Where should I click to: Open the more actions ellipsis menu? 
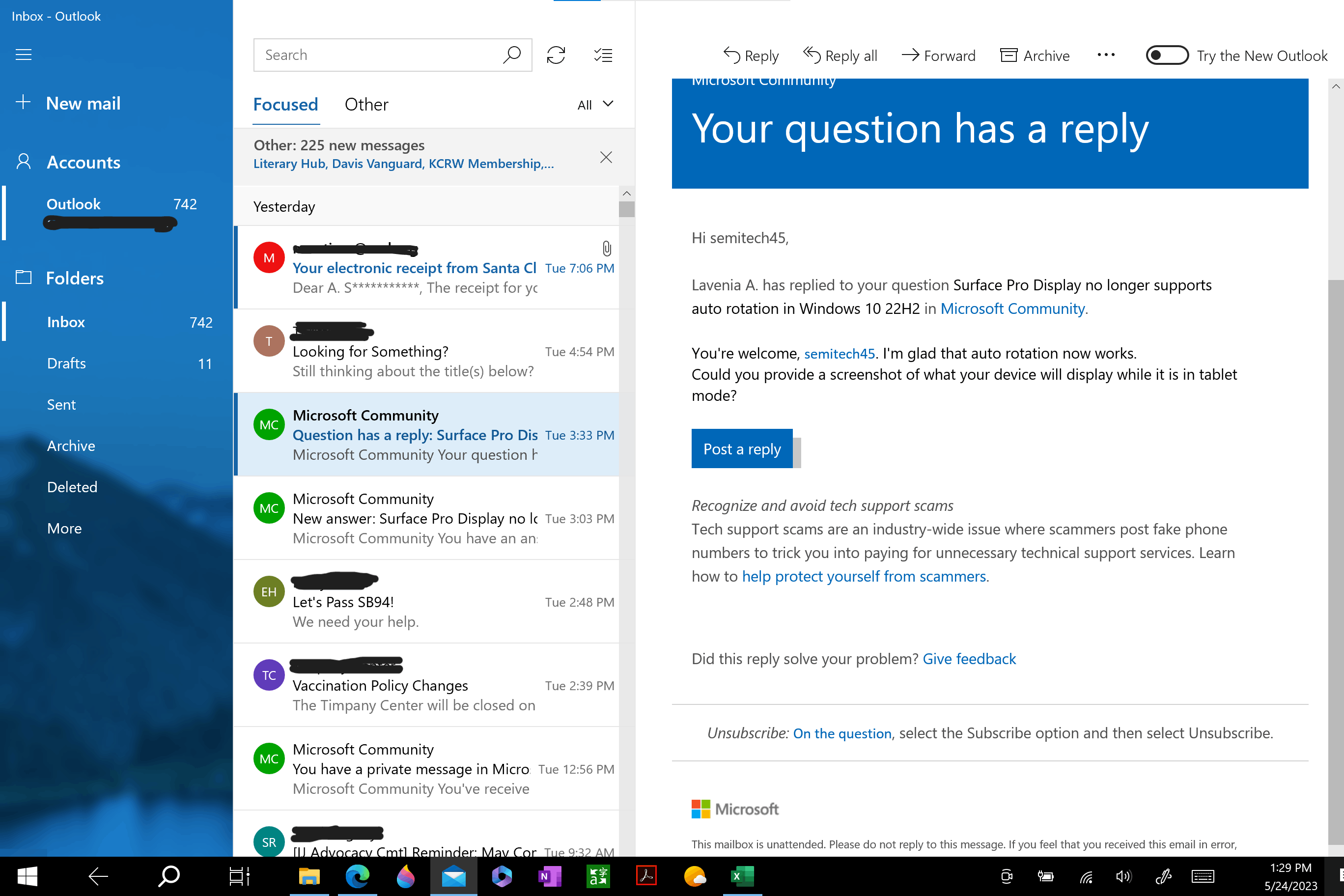click(1106, 55)
